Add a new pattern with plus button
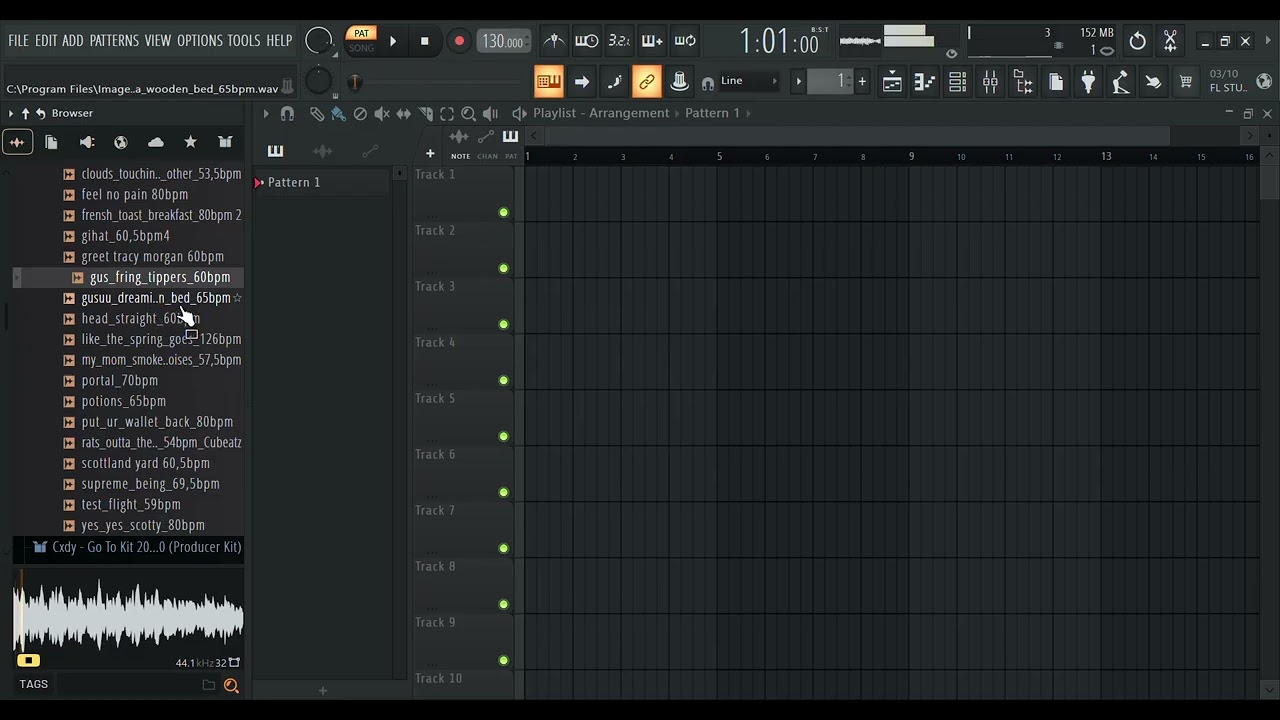Viewport: 1280px width, 720px height. (862, 81)
